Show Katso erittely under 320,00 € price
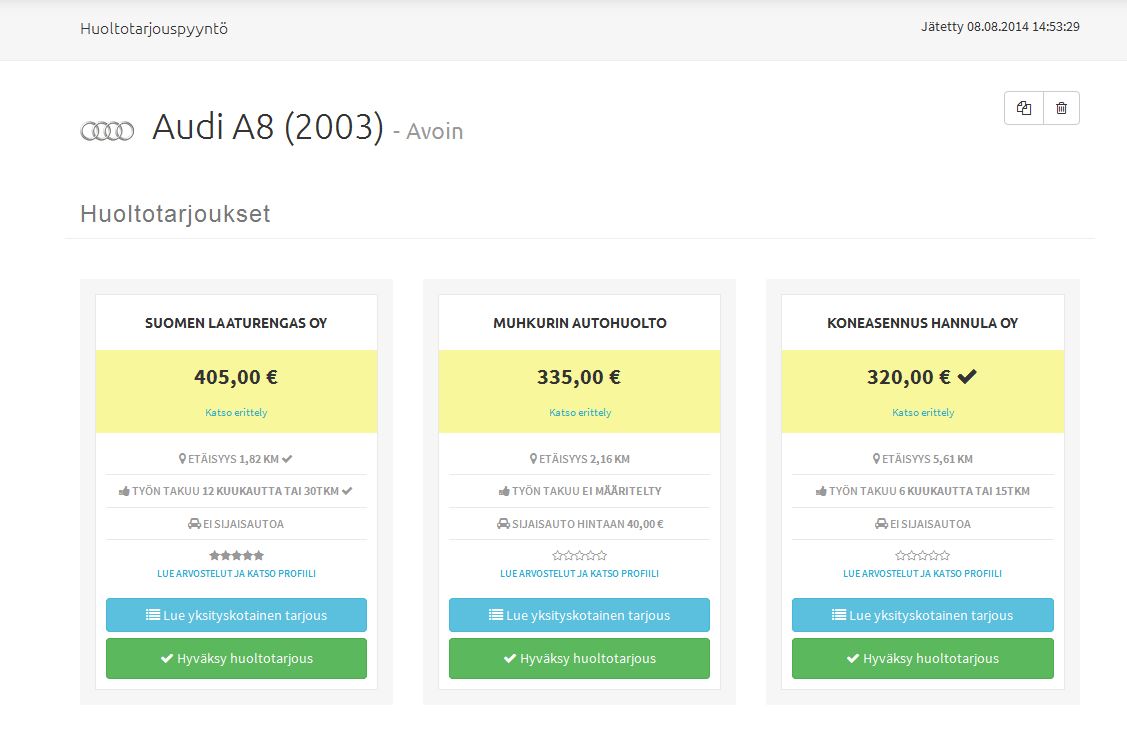 (922, 412)
